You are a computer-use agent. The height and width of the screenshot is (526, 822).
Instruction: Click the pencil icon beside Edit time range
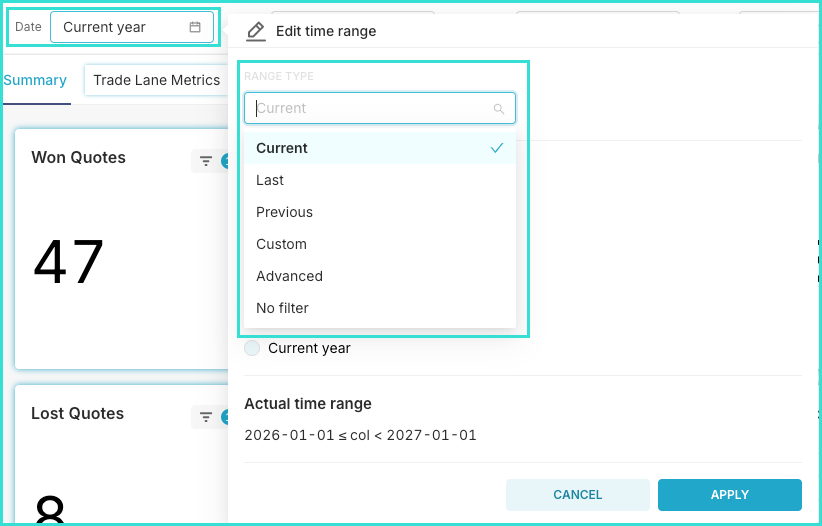[256, 31]
